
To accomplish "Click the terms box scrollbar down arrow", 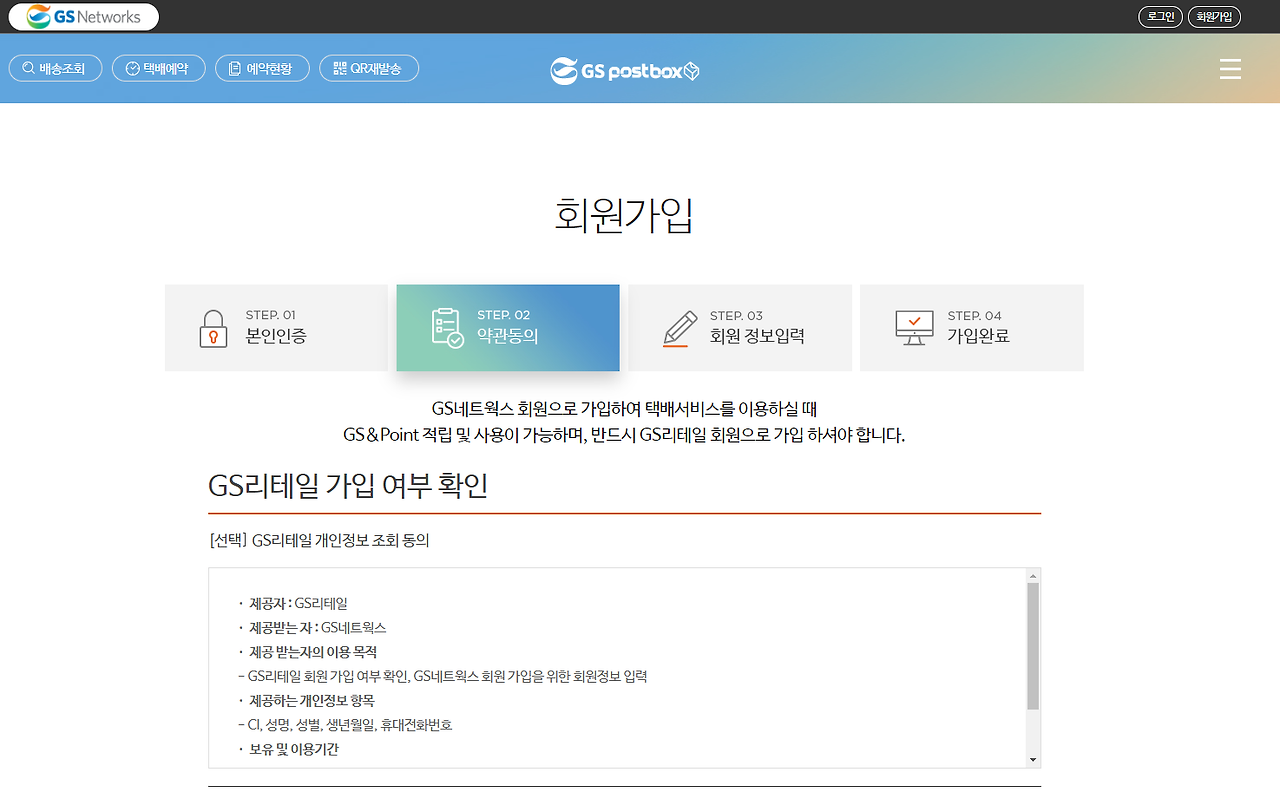I will (x=1033, y=760).
